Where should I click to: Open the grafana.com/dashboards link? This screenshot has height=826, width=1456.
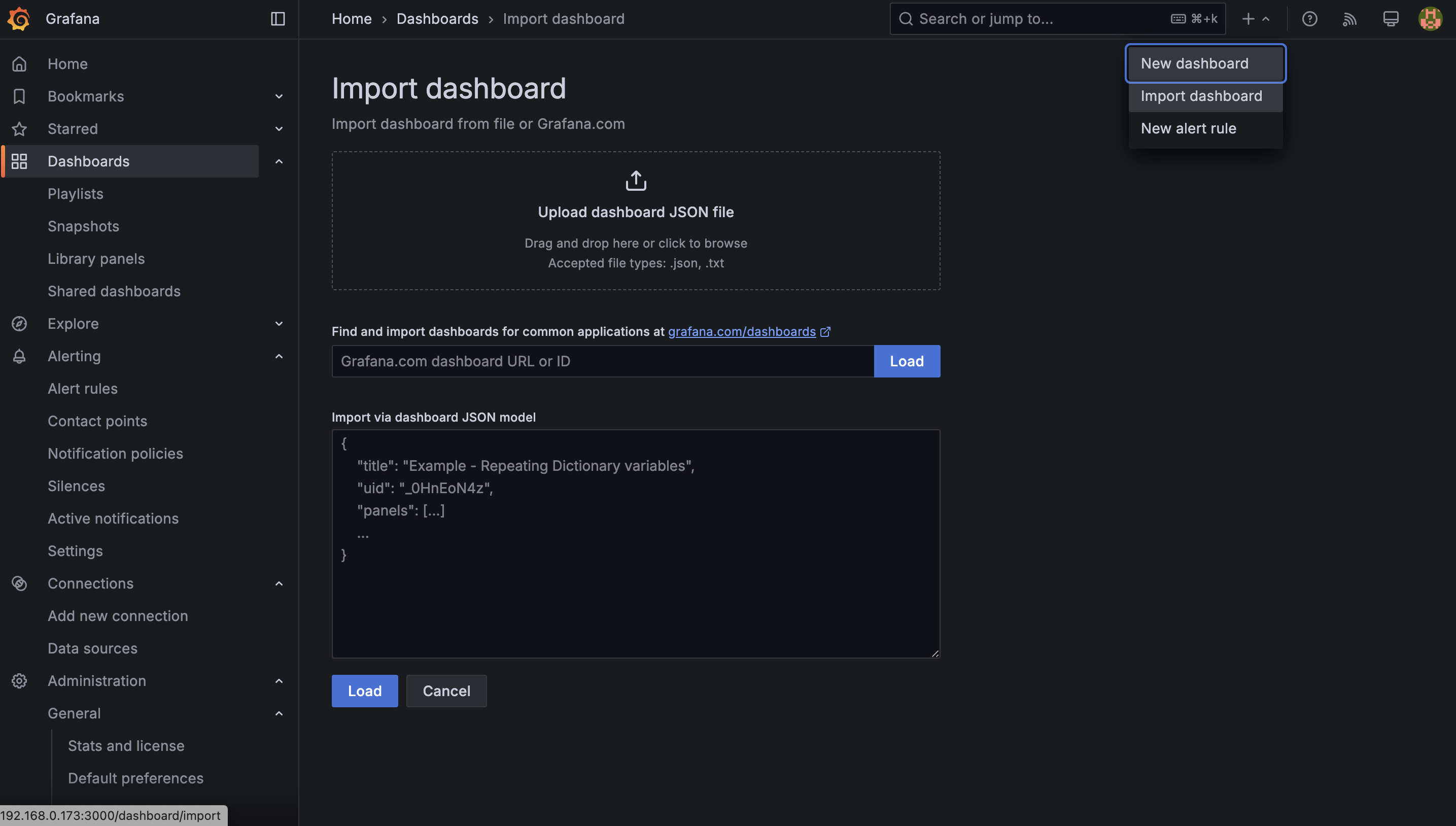click(x=741, y=331)
